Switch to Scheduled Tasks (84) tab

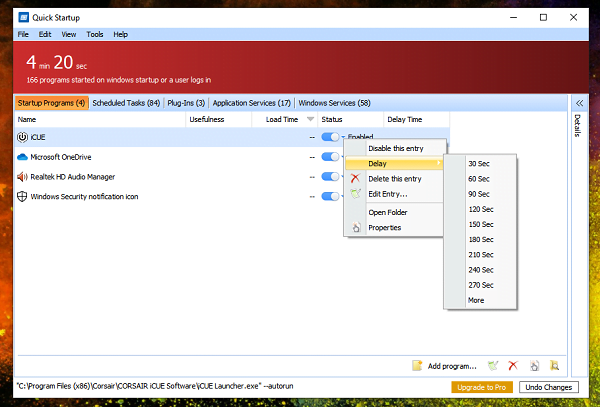tap(126, 103)
